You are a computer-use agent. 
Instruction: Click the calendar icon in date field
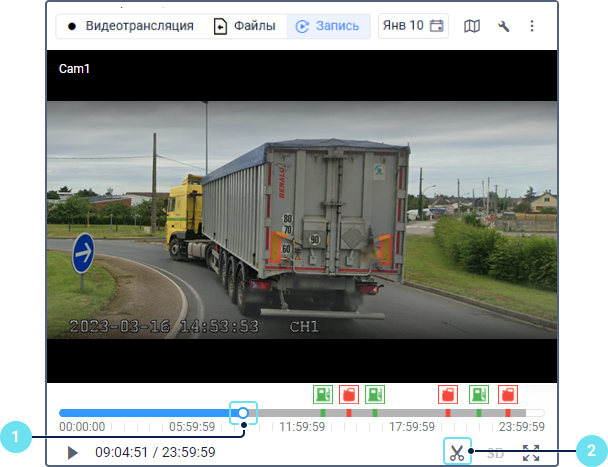436,26
